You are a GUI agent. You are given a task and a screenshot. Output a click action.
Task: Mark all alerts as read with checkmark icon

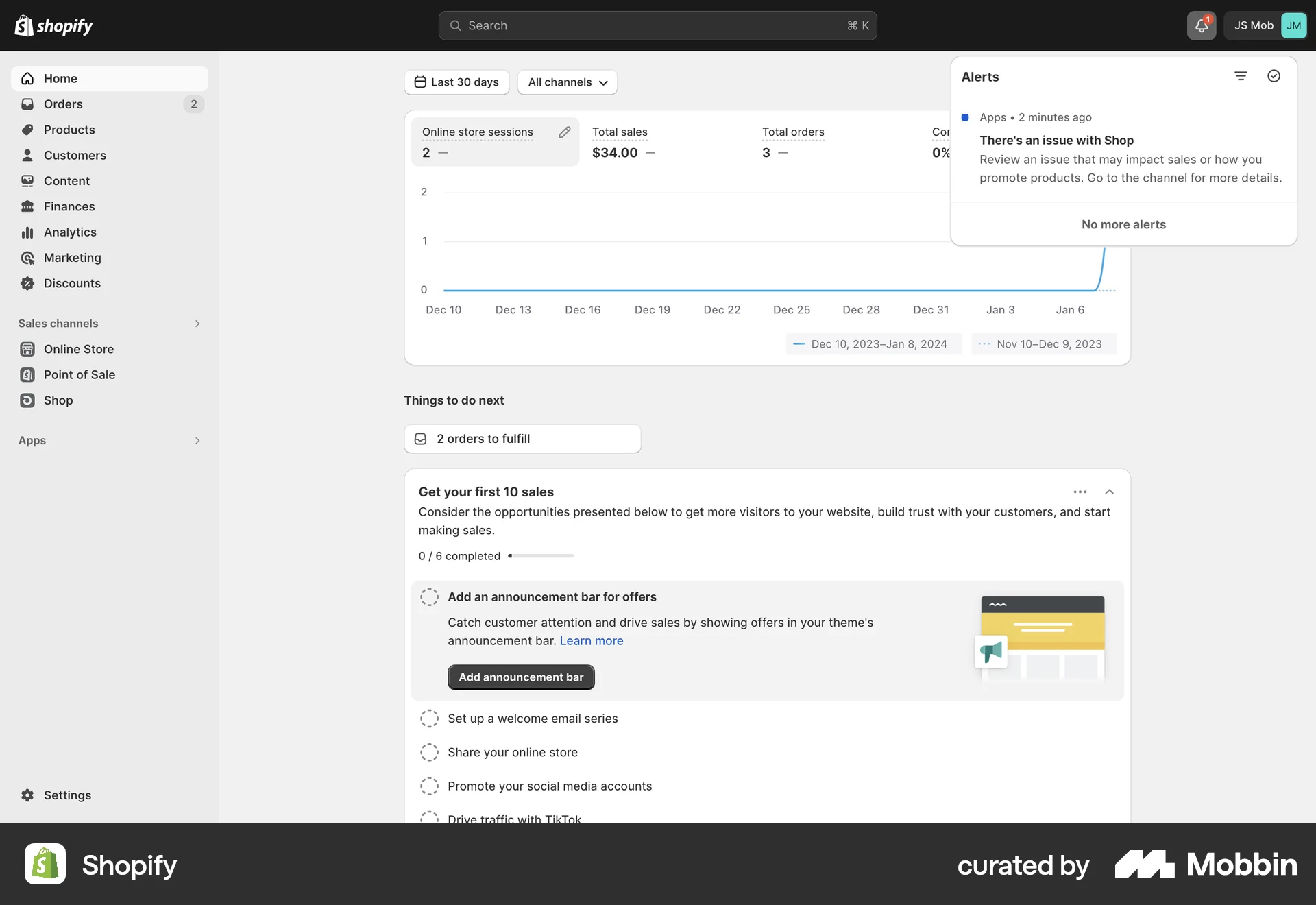[1274, 76]
